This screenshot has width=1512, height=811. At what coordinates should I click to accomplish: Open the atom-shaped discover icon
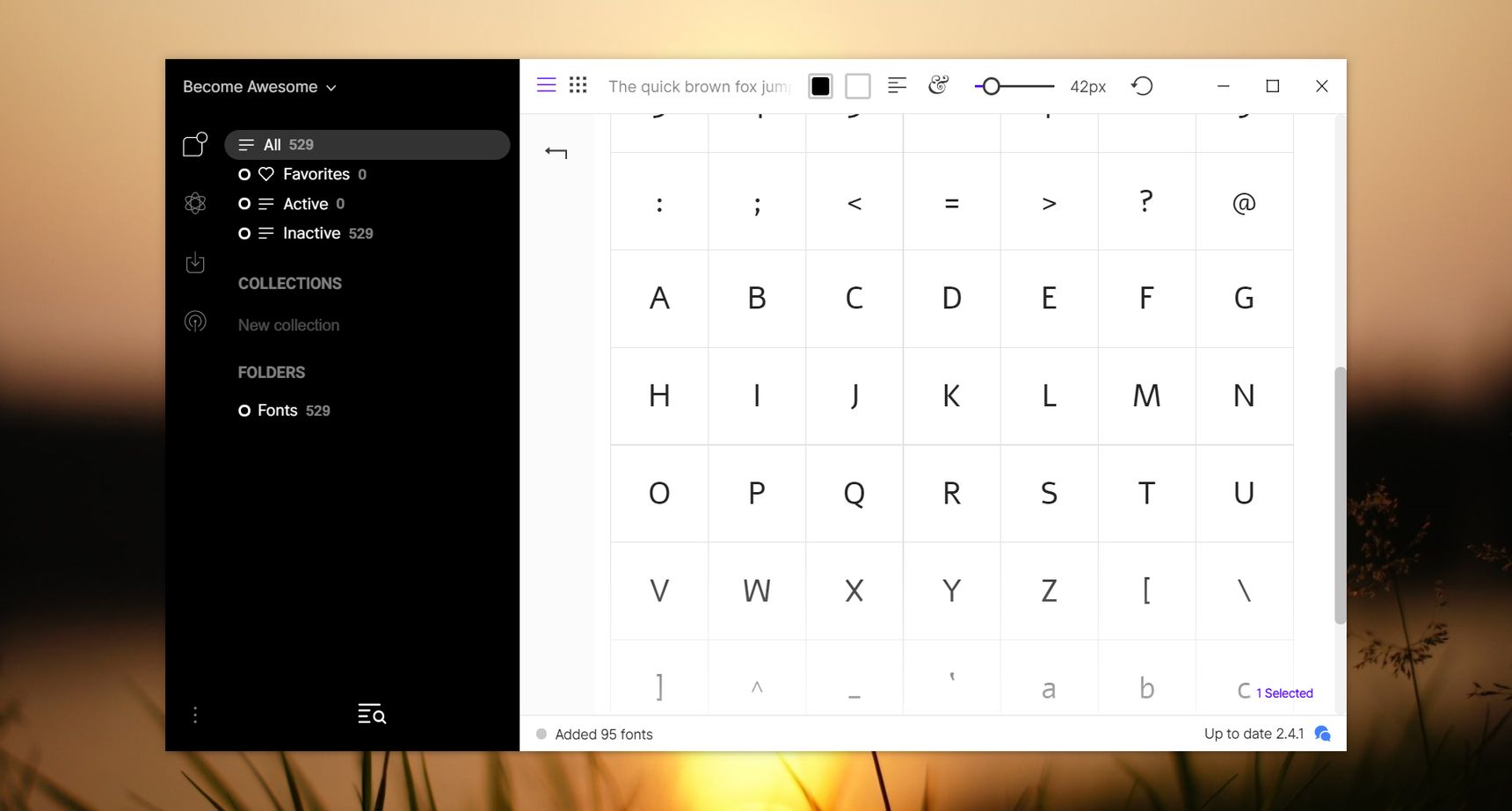pyautogui.click(x=195, y=204)
